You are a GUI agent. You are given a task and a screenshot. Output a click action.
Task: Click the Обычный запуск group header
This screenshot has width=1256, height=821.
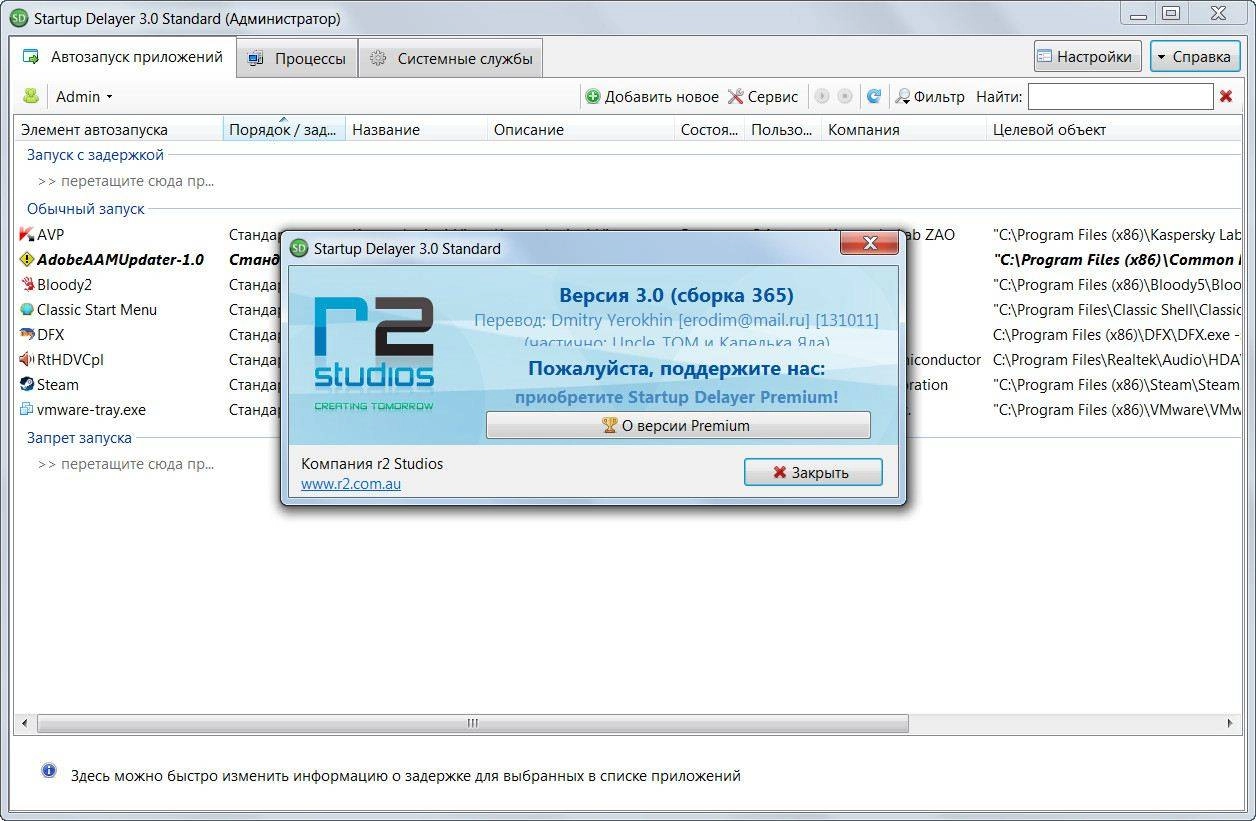point(86,209)
